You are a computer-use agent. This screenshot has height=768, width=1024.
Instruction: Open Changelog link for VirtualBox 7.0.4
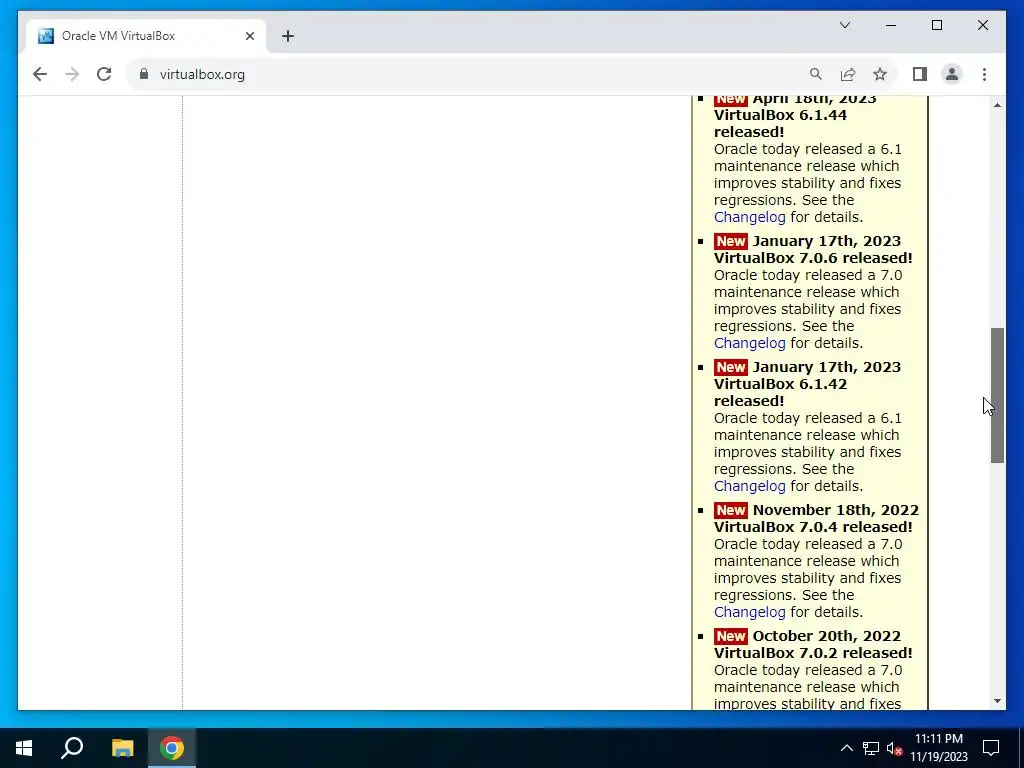pos(749,612)
